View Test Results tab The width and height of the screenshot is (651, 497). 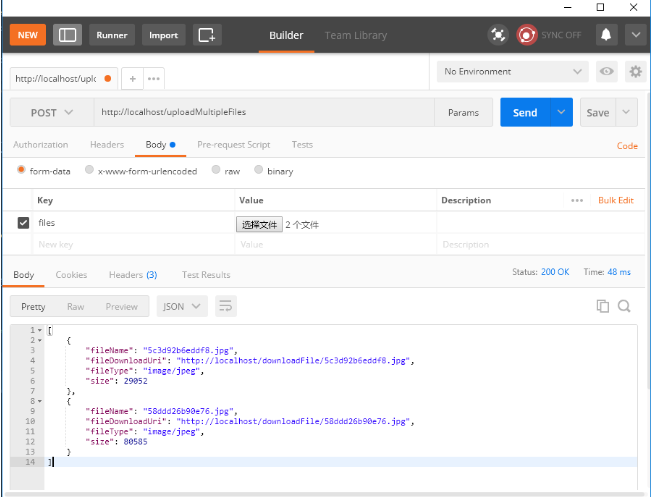[206, 275]
